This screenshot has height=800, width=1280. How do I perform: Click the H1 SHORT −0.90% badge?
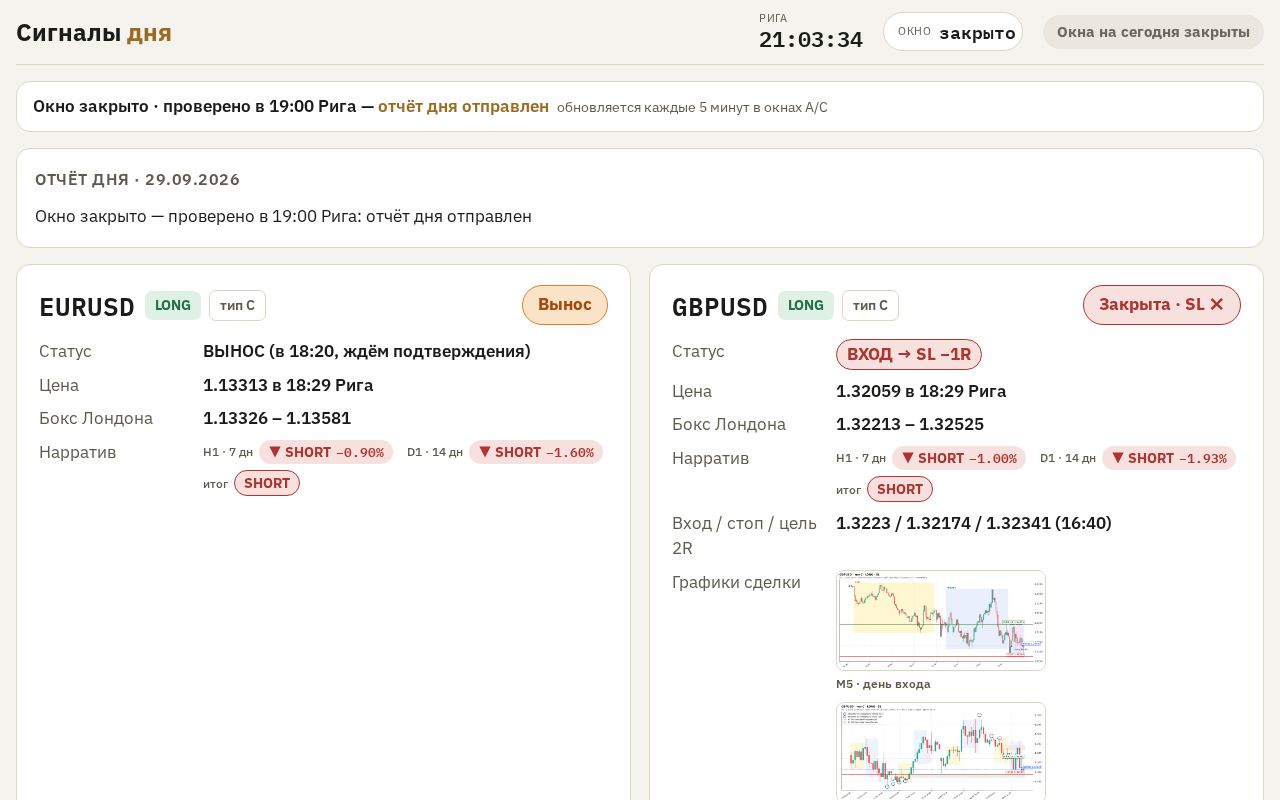click(x=326, y=452)
